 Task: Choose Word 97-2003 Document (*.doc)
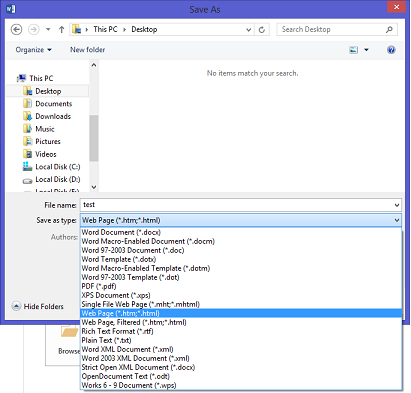(241, 250)
